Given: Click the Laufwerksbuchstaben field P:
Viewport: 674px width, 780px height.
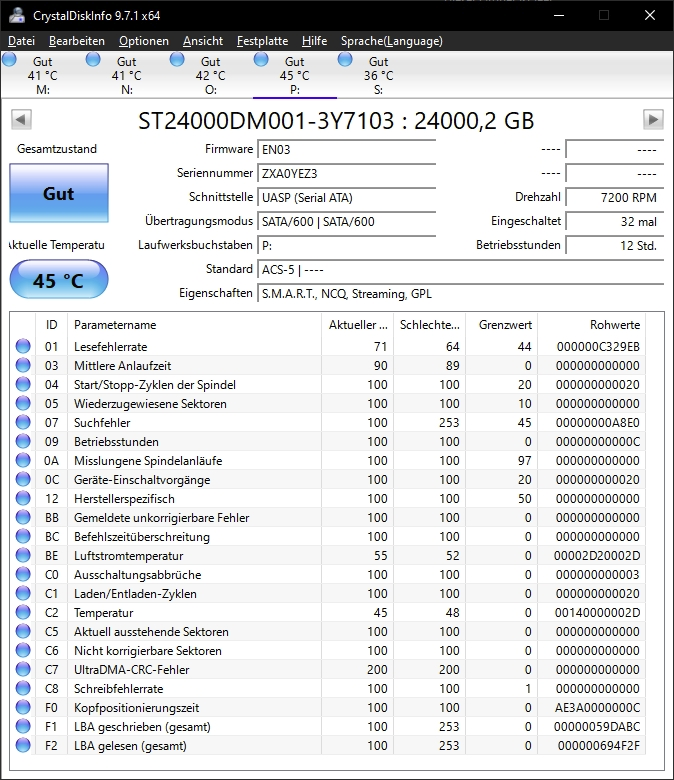Looking at the screenshot, I should click(347, 245).
